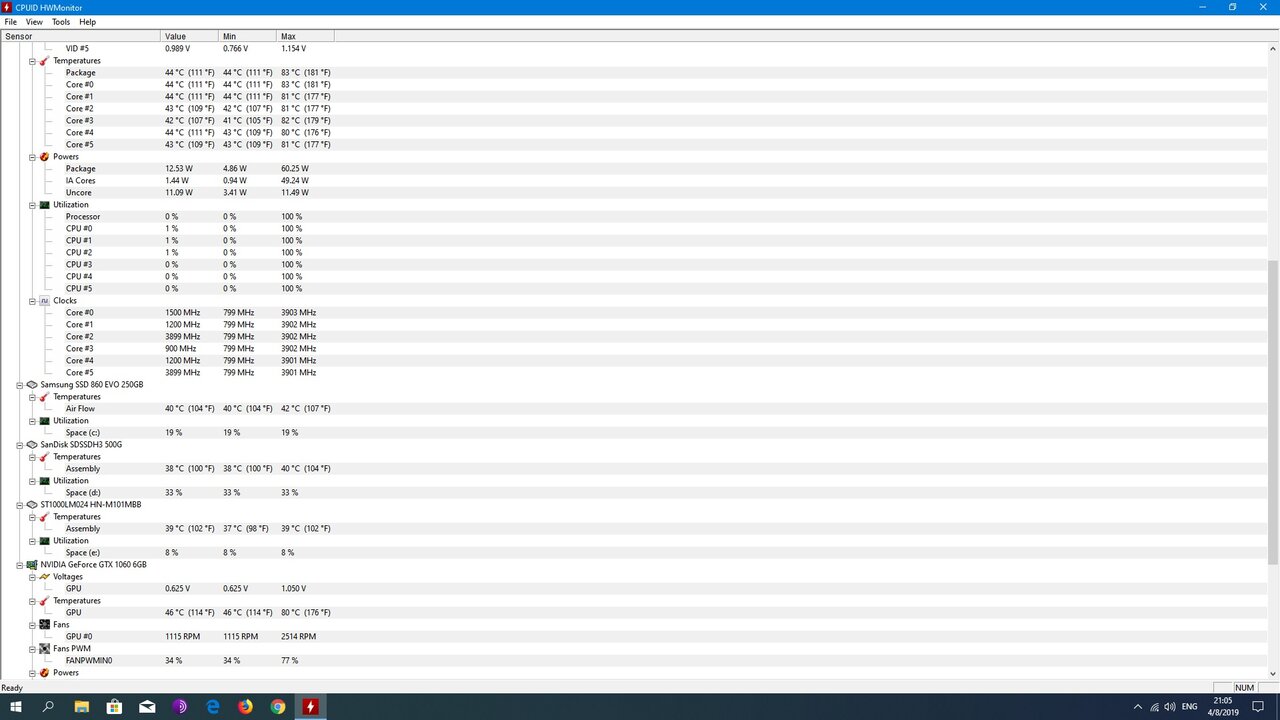This screenshot has height=720, width=1280.
Task: Collapse the Samsung SSD 860 EVO node
Action: [x=20, y=385]
